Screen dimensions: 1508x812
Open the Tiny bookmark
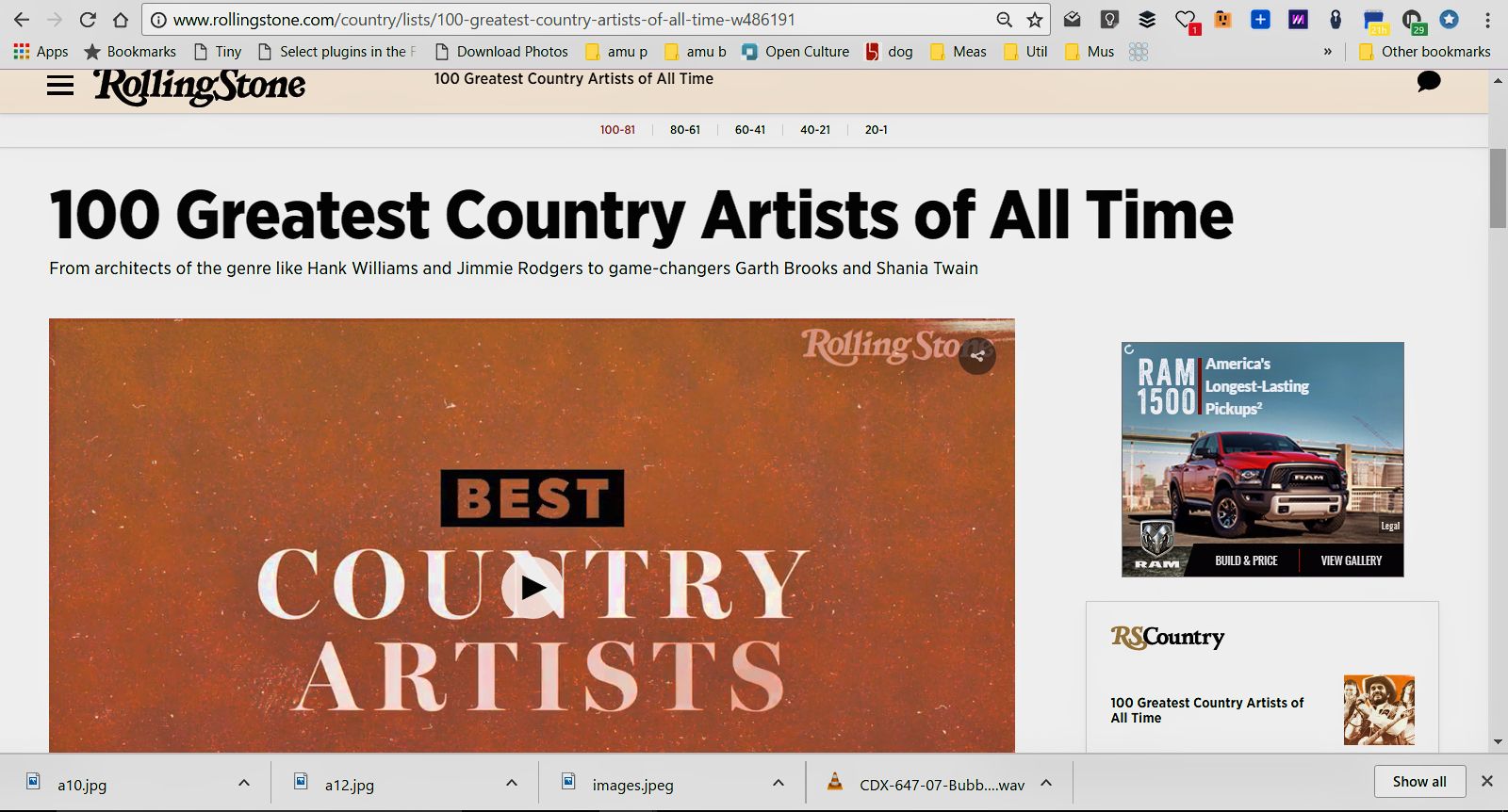217,52
